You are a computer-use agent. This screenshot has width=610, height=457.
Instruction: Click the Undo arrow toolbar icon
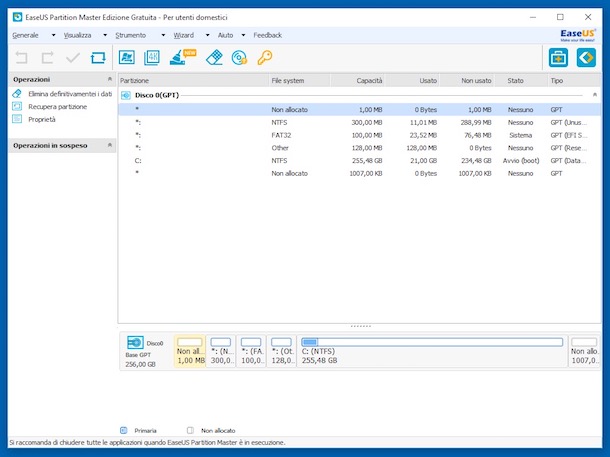(21, 58)
